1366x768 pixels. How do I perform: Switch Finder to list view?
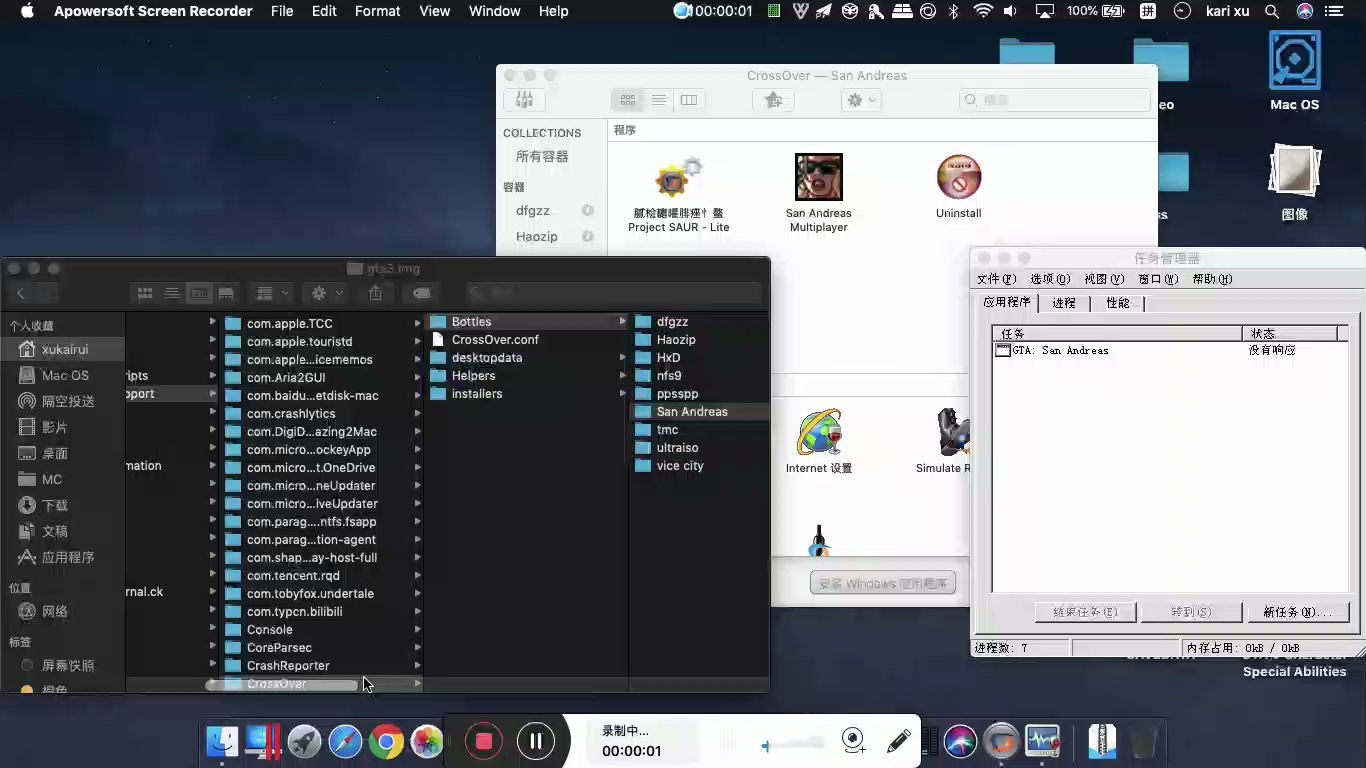click(172, 293)
